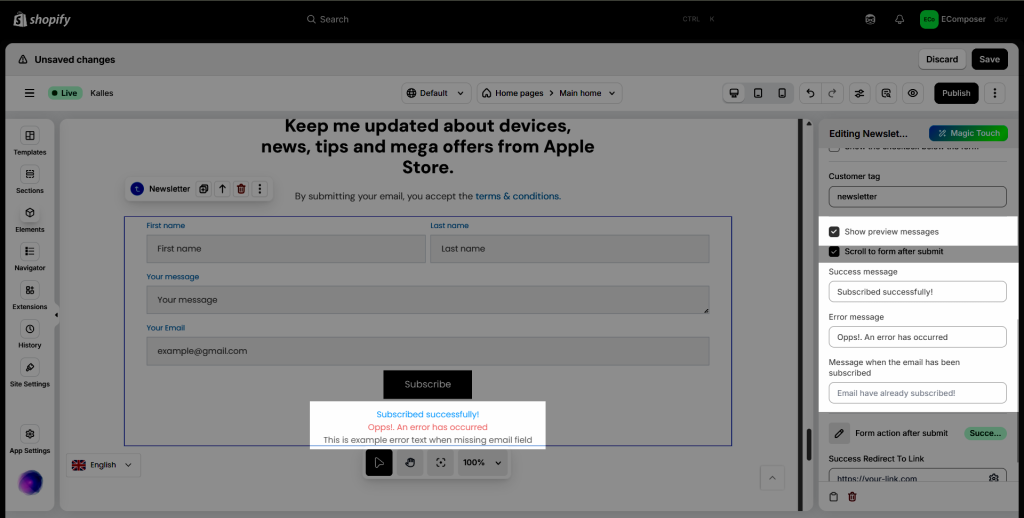The height and width of the screenshot is (518, 1024).
Task: Open the Navigator panel
Action: (30, 256)
